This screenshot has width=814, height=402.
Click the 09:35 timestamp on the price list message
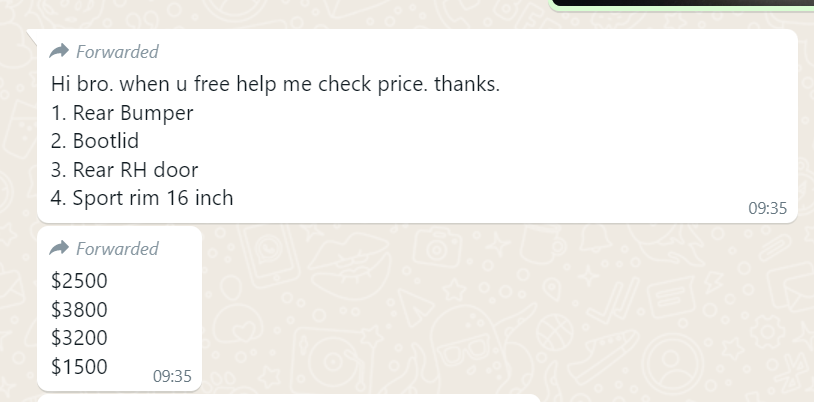[x=172, y=376]
